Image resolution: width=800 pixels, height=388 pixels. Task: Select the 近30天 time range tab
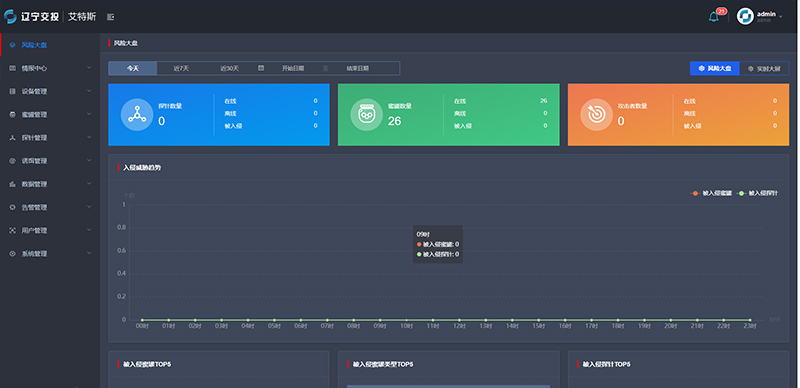(x=229, y=68)
